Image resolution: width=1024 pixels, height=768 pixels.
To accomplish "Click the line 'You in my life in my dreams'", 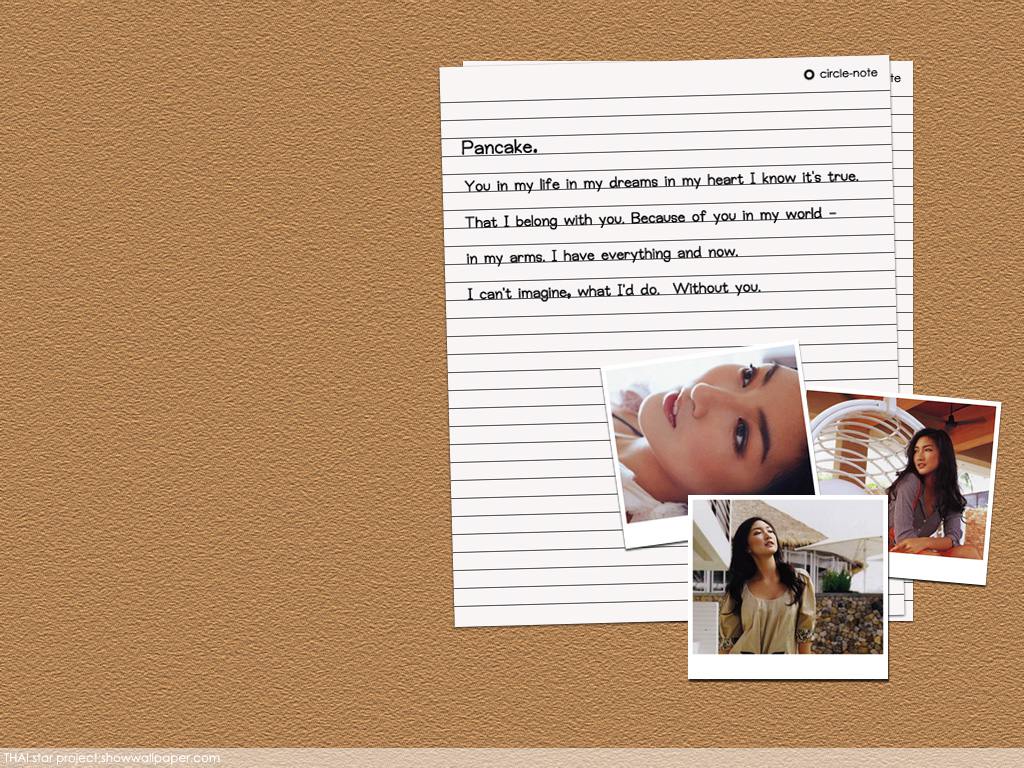I will coord(662,182).
